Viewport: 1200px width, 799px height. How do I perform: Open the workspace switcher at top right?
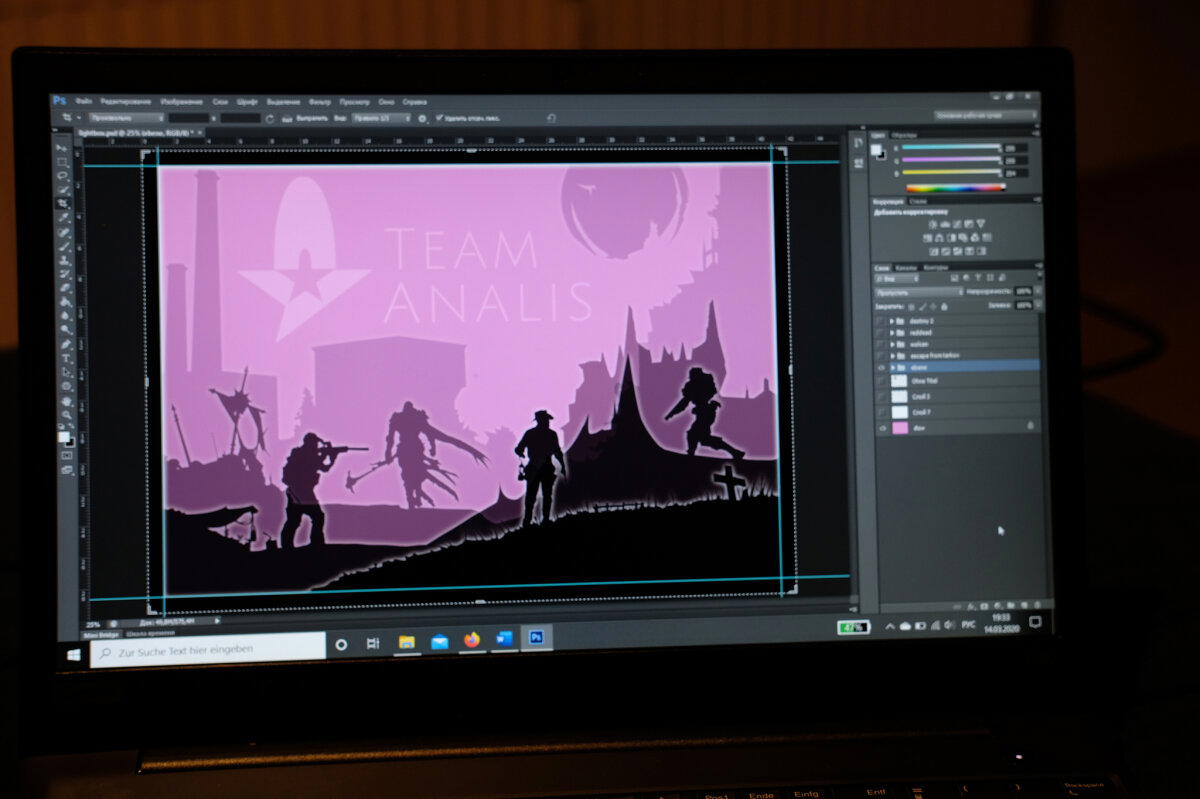(986, 115)
